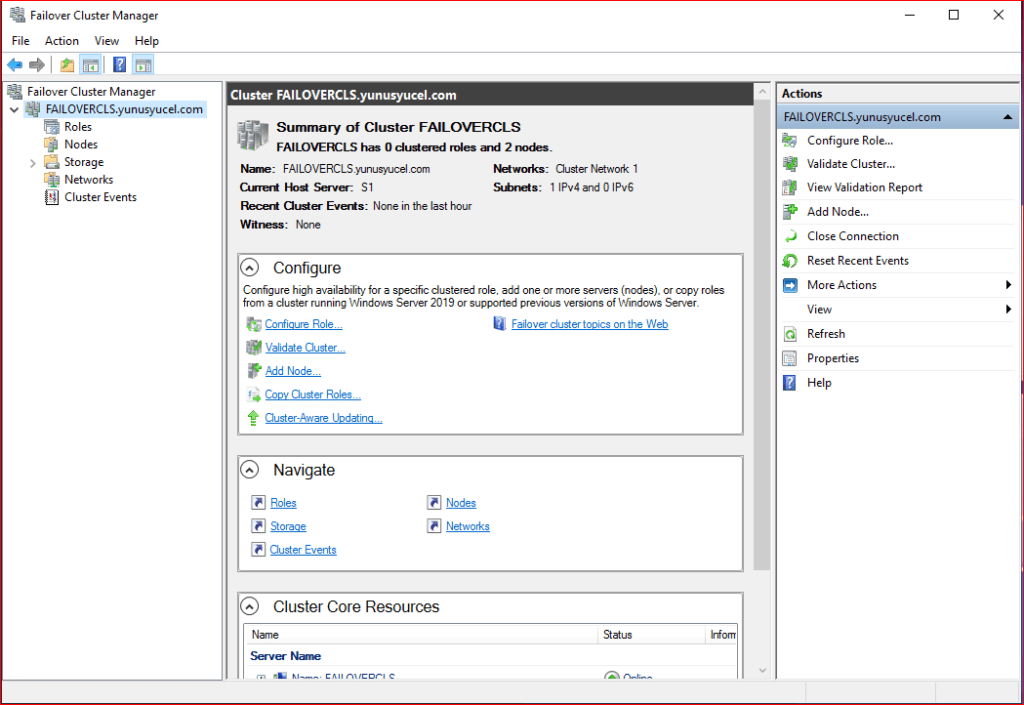
Task: Click the Forward arrow toolbar icon
Action: click(37, 65)
